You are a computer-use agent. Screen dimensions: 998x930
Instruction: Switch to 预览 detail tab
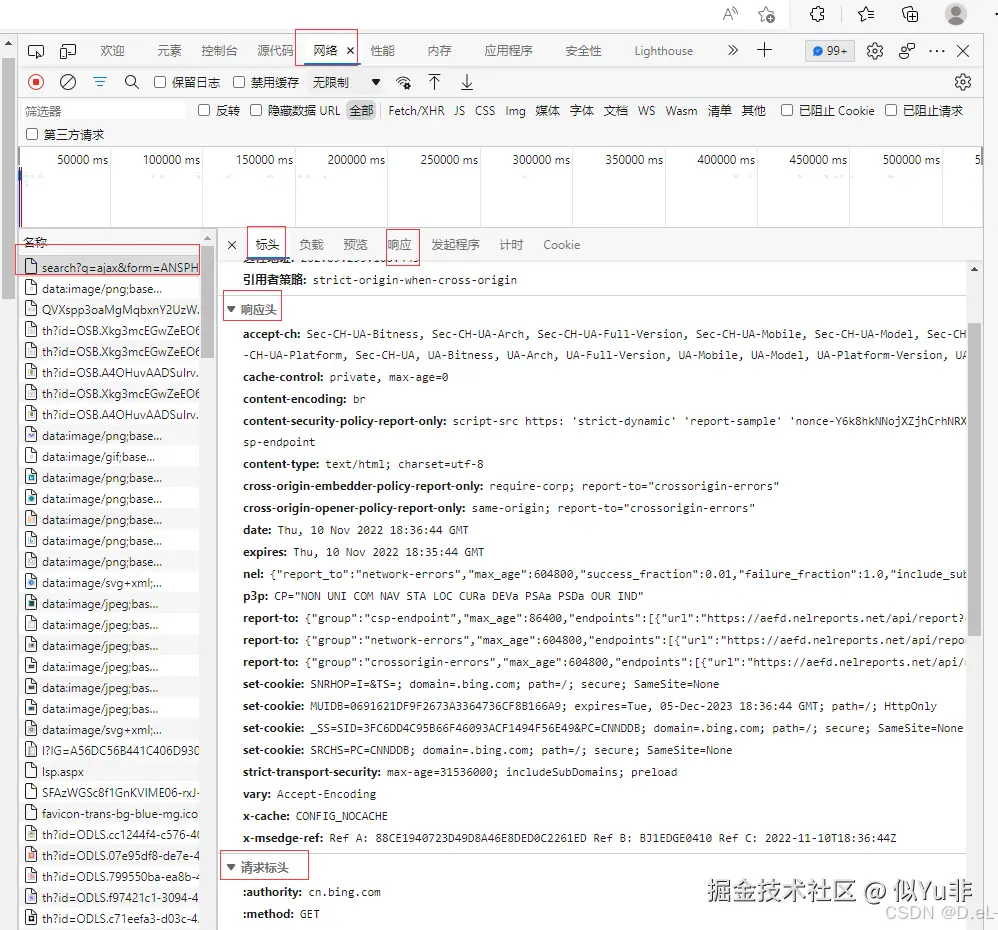pyautogui.click(x=355, y=245)
